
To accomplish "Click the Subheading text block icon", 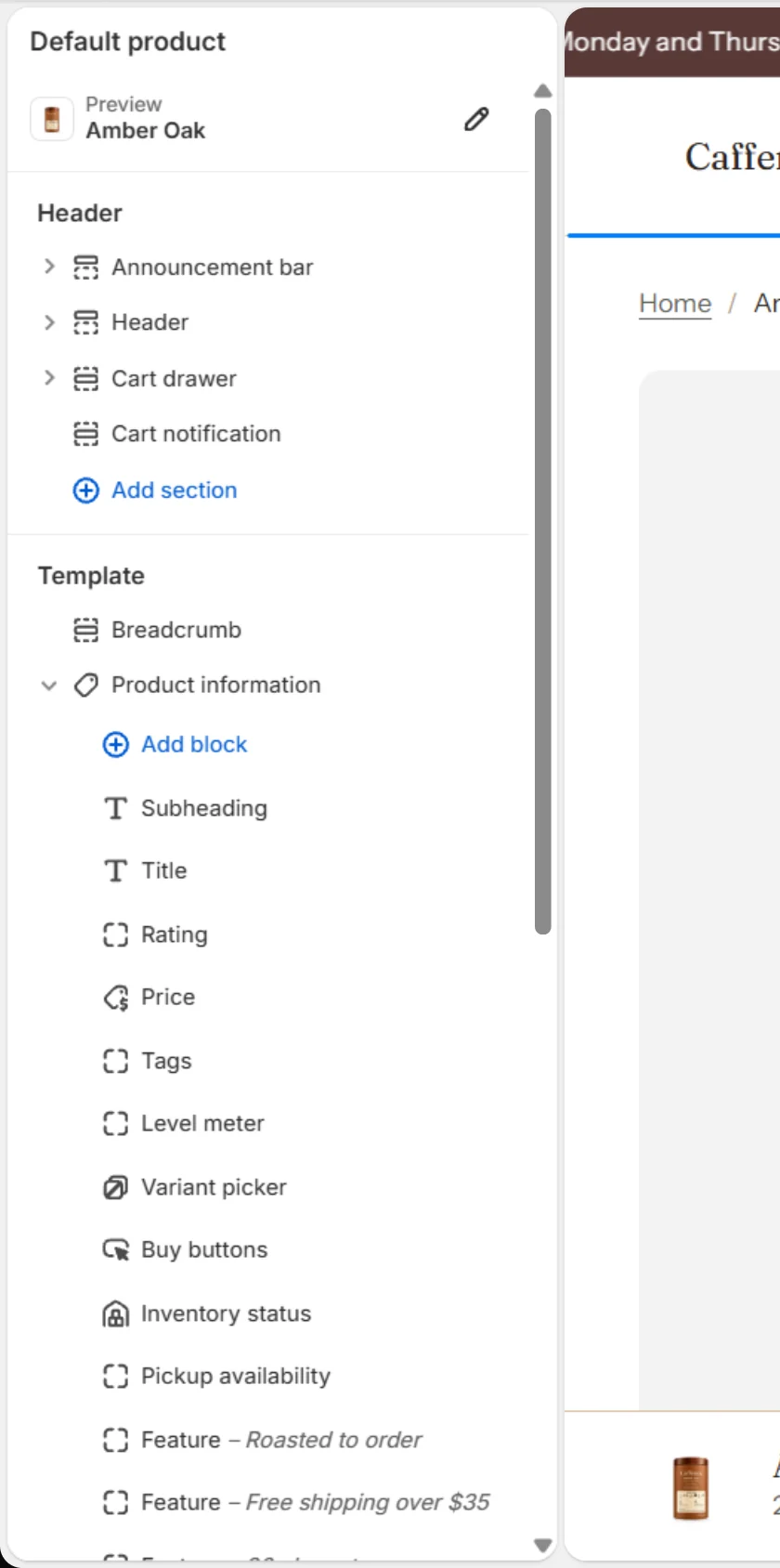I will 115,808.
